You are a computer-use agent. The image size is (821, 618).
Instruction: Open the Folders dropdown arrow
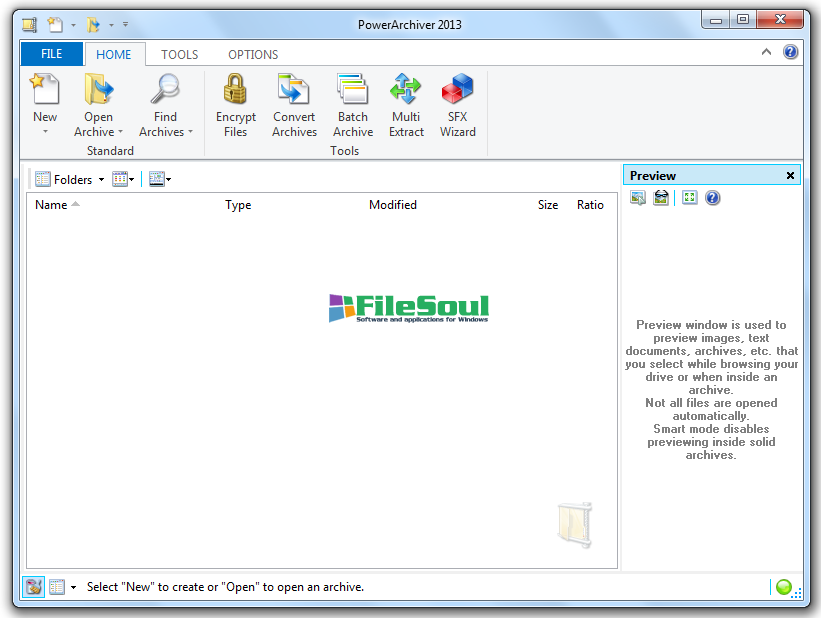(x=101, y=180)
